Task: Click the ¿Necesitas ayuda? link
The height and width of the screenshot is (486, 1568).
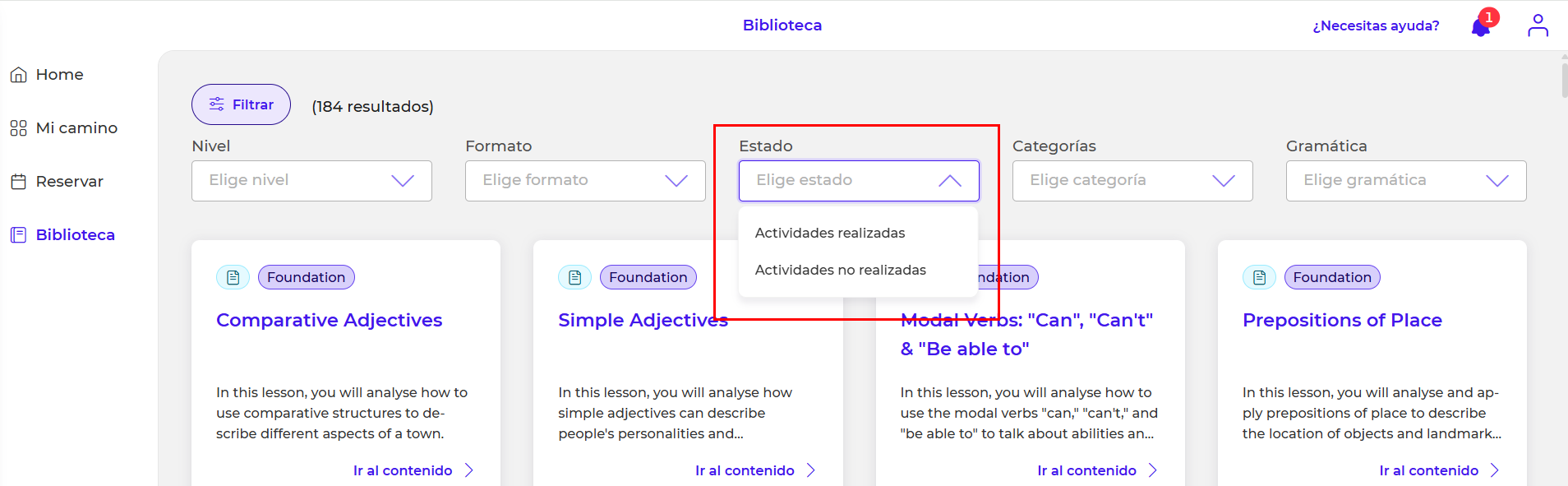Action: pyautogui.click(x=1376, y=26)
